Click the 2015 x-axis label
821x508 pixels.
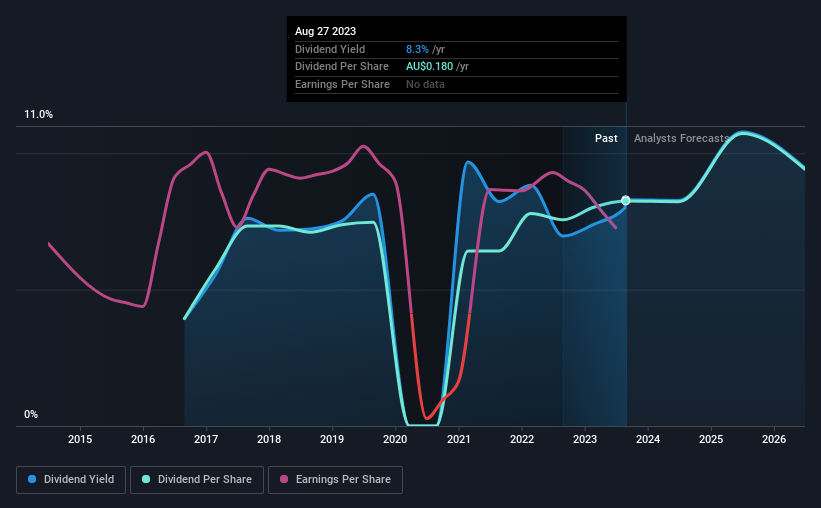click(x=80, y=439)
